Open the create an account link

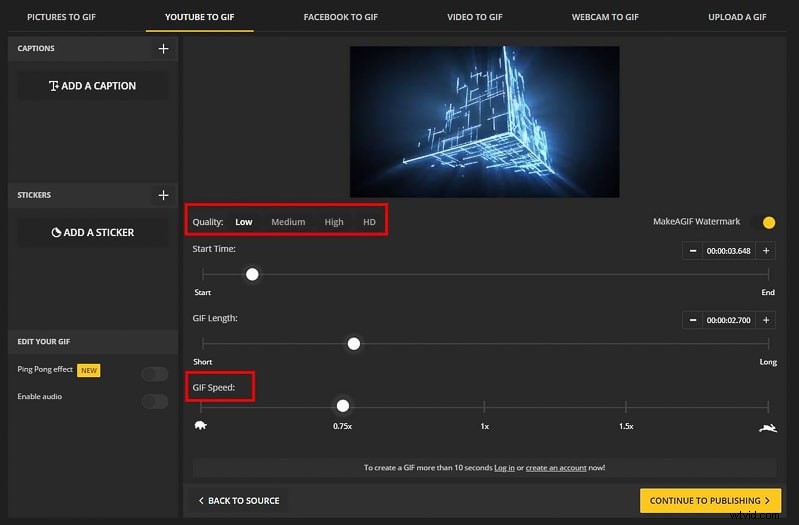tap(556, 467)
